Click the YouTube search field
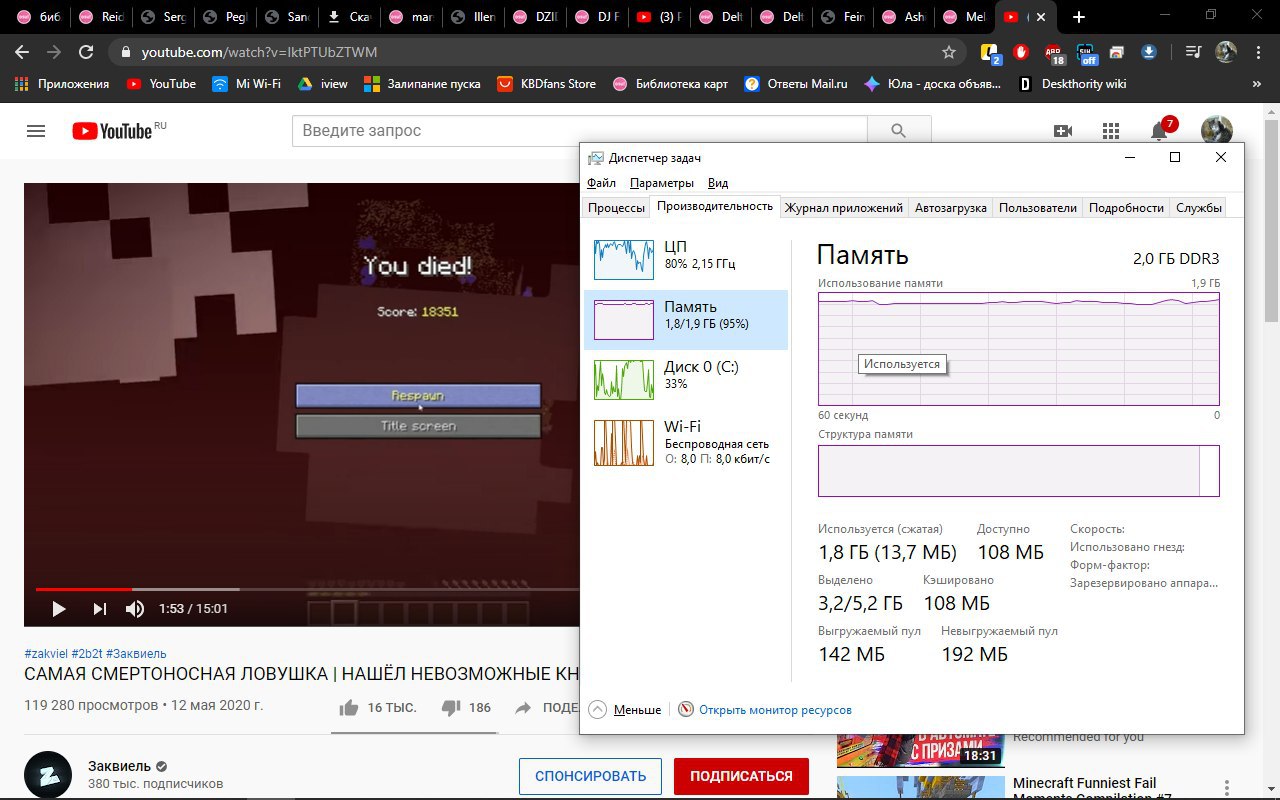 point(580,131)
